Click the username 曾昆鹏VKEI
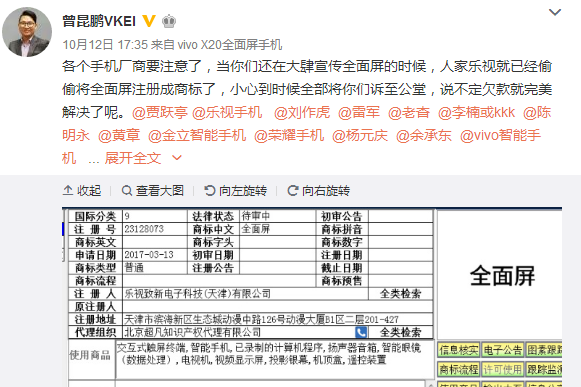Image resolution: width=581 pixels, height=387 pixels. click(99, 21)
